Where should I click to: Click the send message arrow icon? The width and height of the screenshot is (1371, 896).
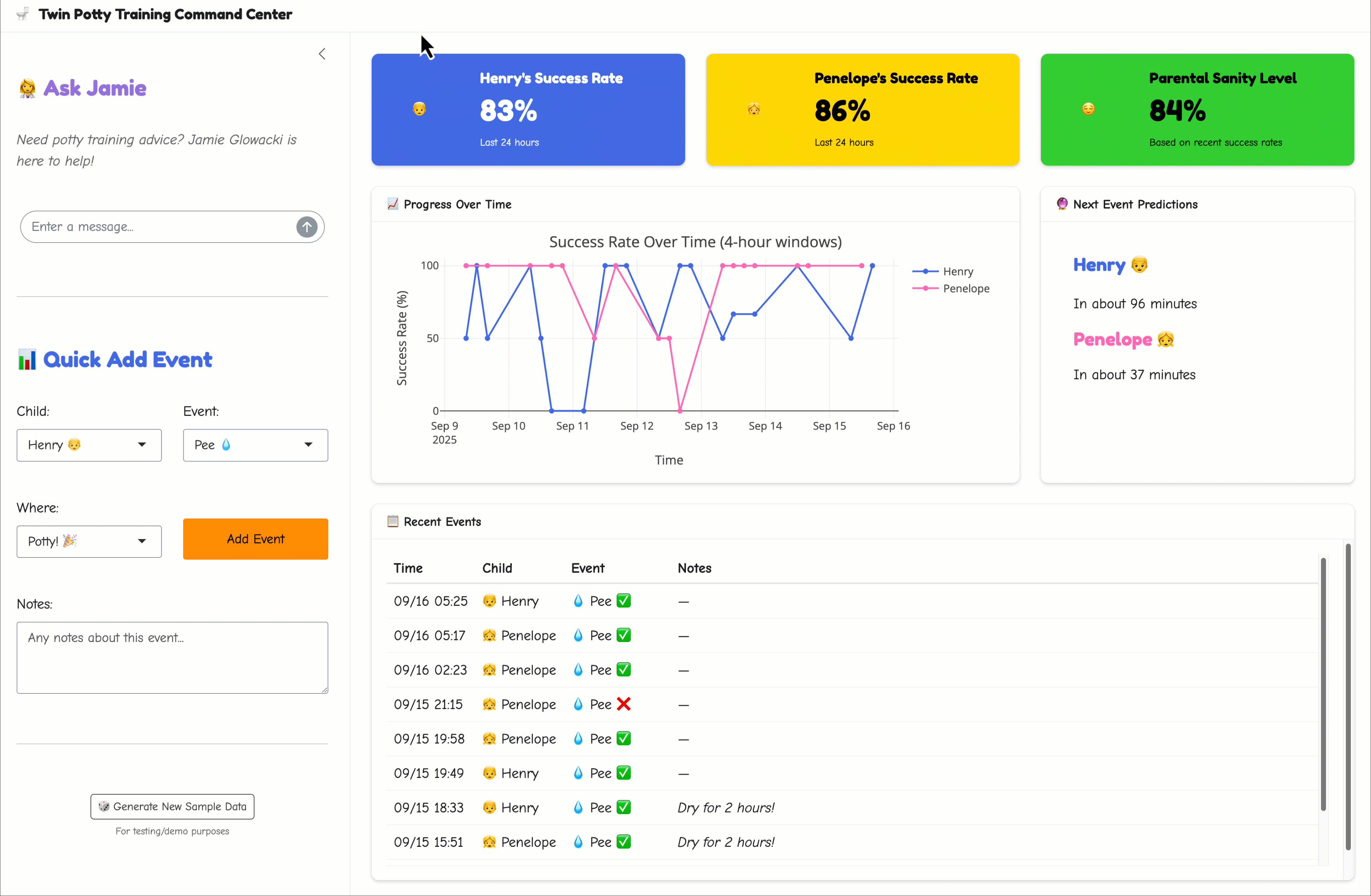[x=307, y=227]
